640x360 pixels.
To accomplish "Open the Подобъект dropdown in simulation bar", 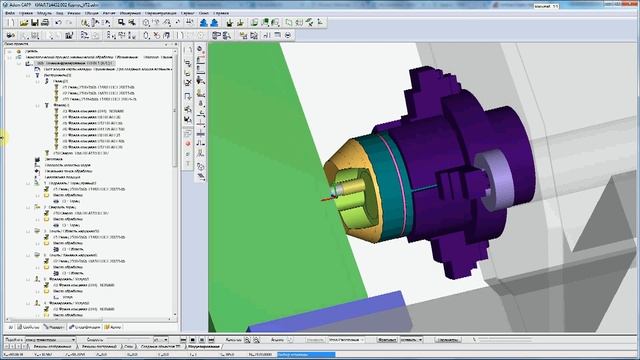I will point(50,340).
